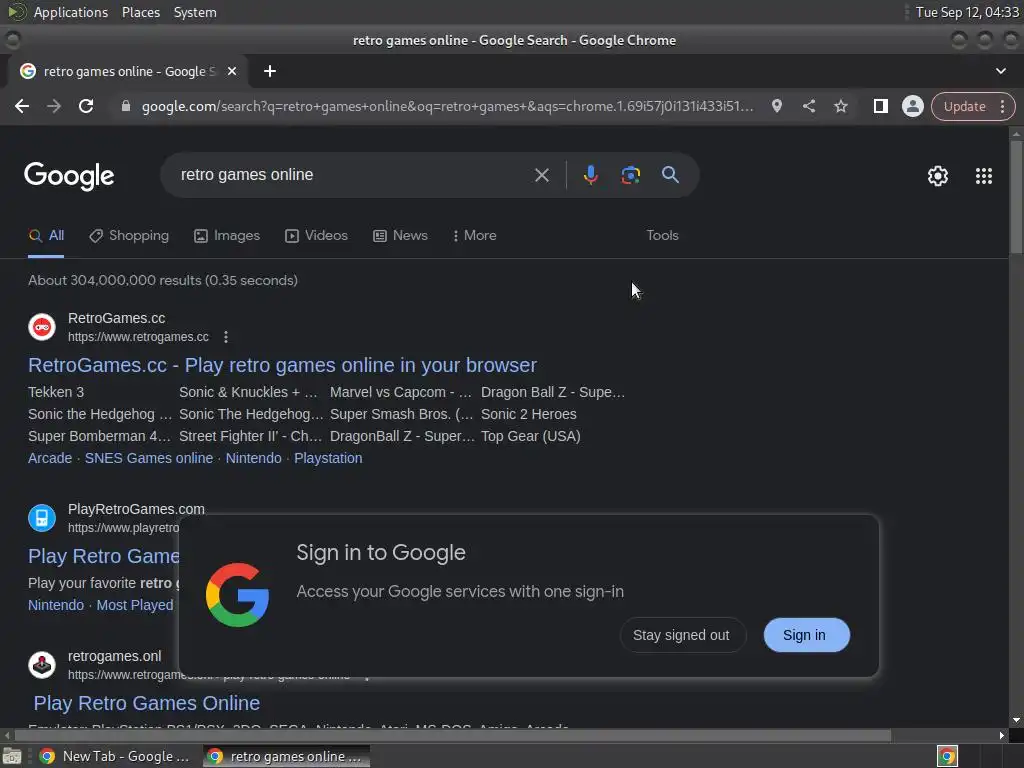Switch to the Shopping tab

(129, 236)
